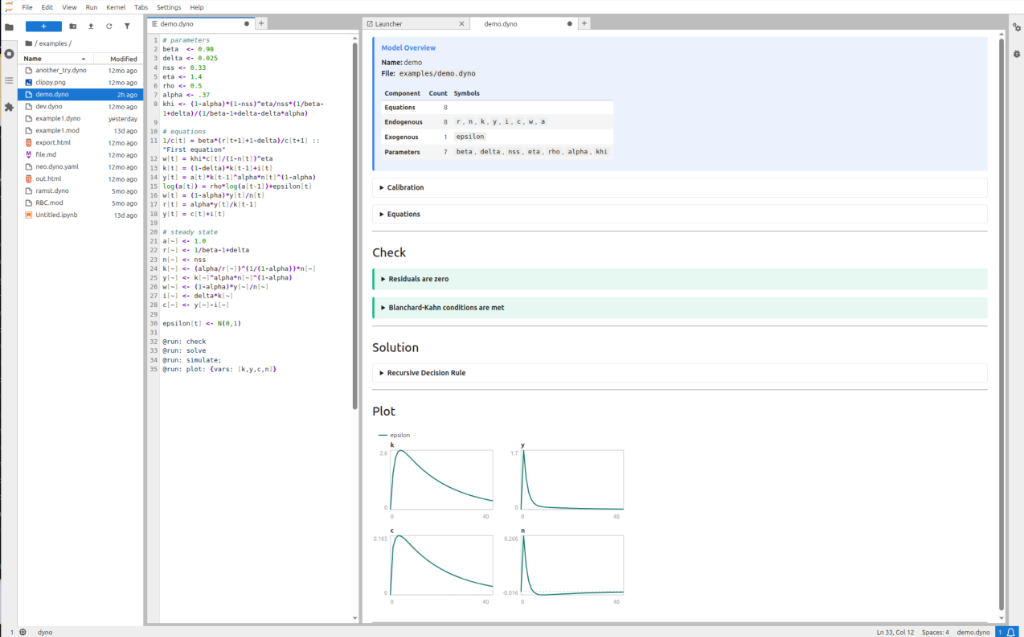The image size is (1024, 637).
Task: Select RBC.mod in file list
Action: (x=80, y=203)
